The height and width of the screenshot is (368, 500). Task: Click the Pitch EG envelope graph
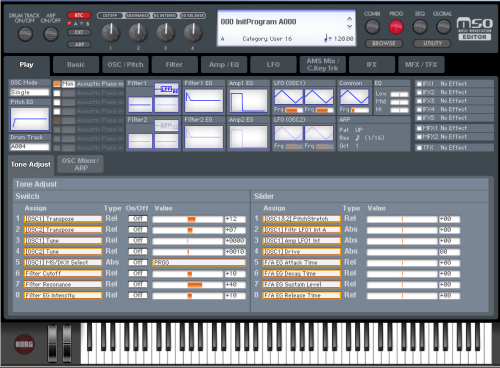tap(30, 119)
